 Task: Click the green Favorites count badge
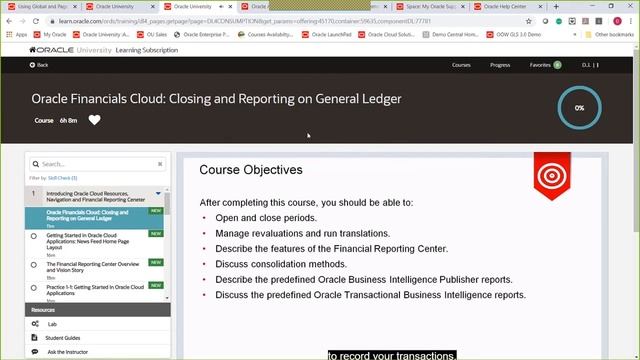point(557,65)
